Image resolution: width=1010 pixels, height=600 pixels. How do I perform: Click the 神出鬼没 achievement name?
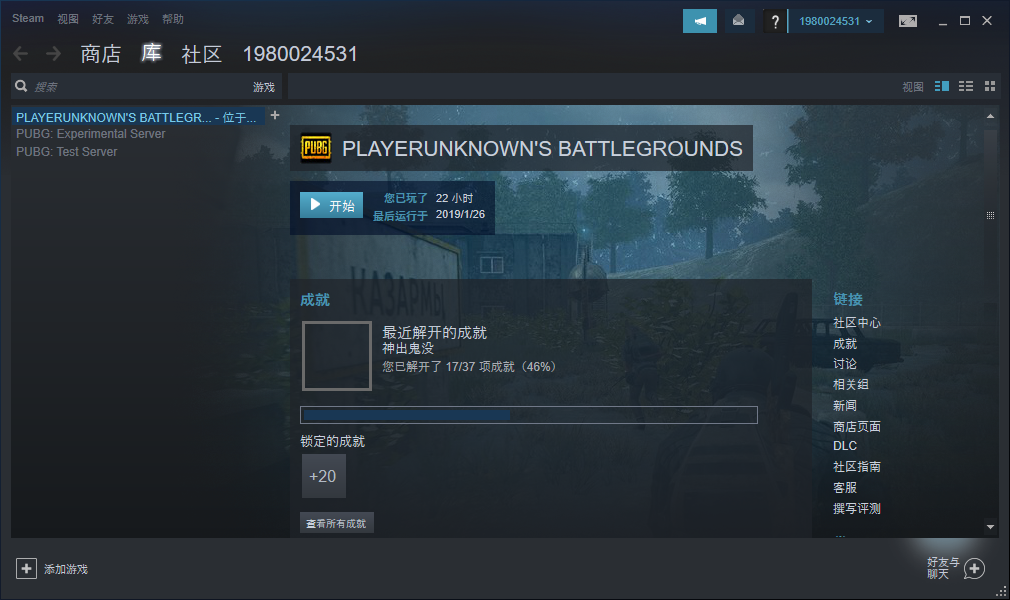tap(408, 349)
